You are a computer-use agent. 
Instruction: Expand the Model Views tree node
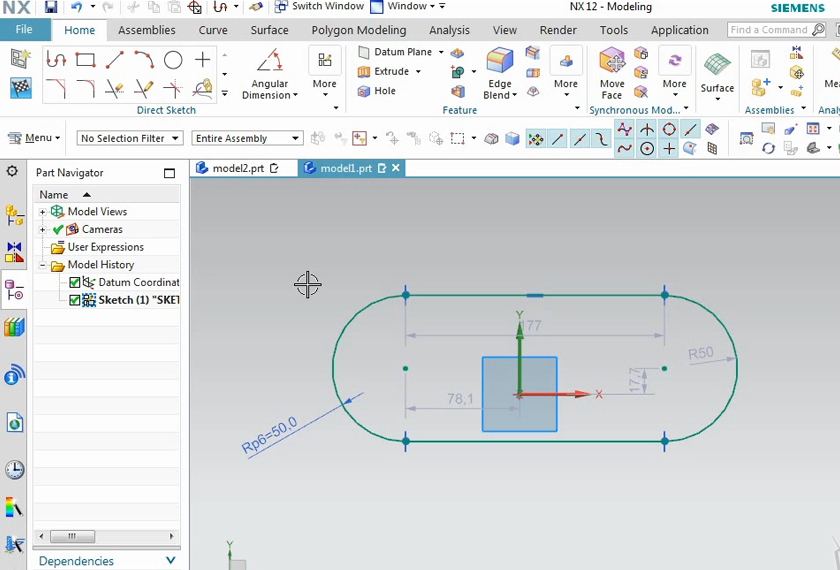(43, 212)
